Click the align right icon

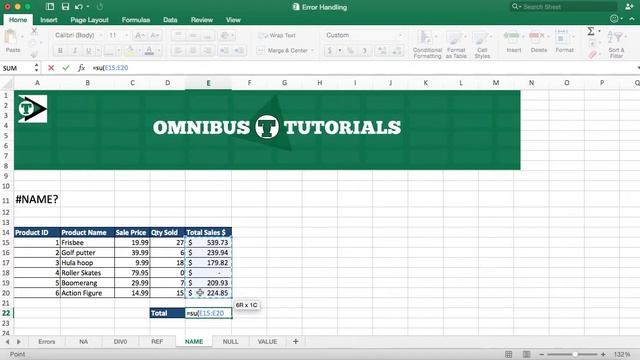[208, 51]
